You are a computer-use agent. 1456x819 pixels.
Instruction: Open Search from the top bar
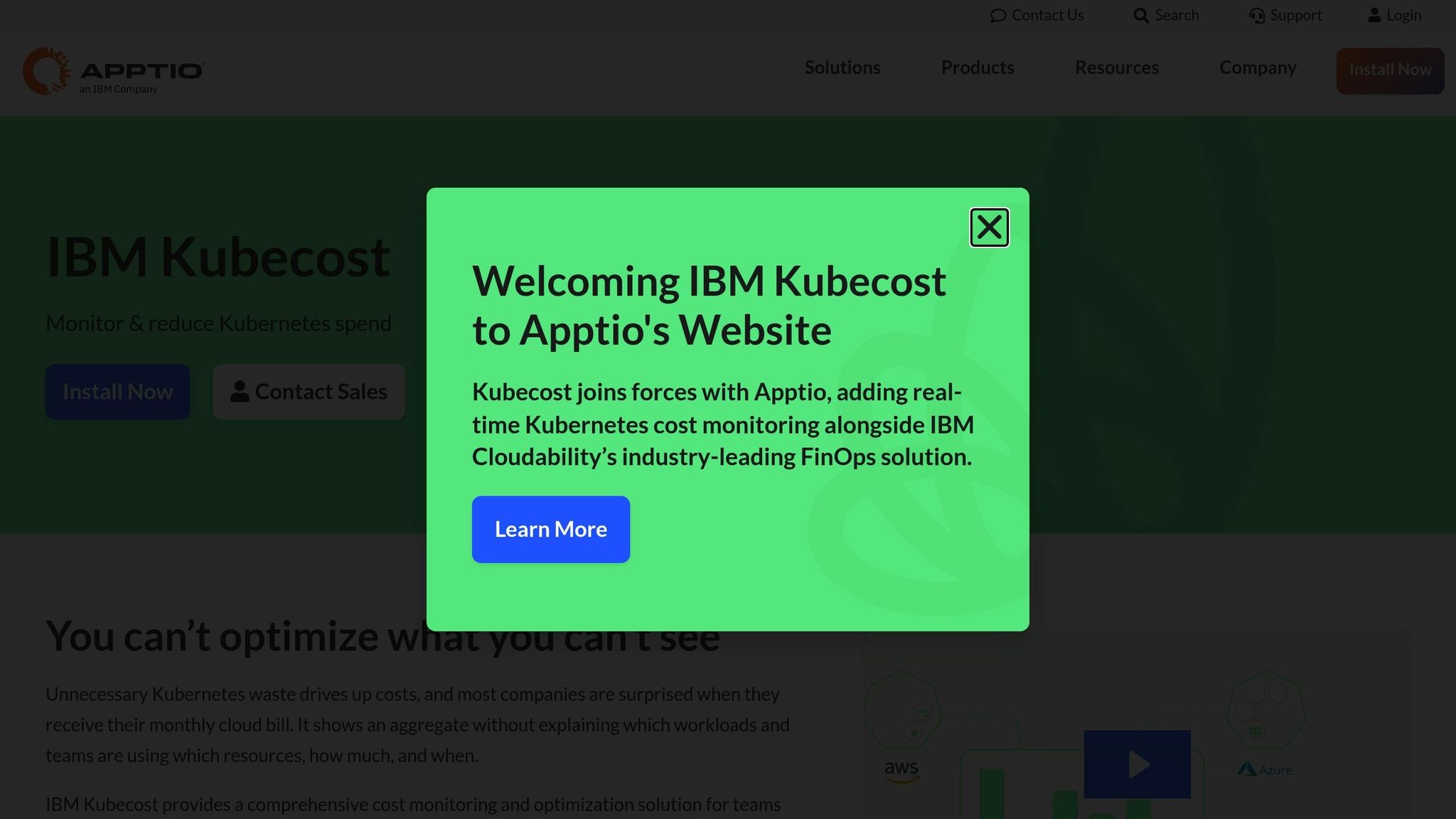pyautogui.click(x=1166, y=15)
